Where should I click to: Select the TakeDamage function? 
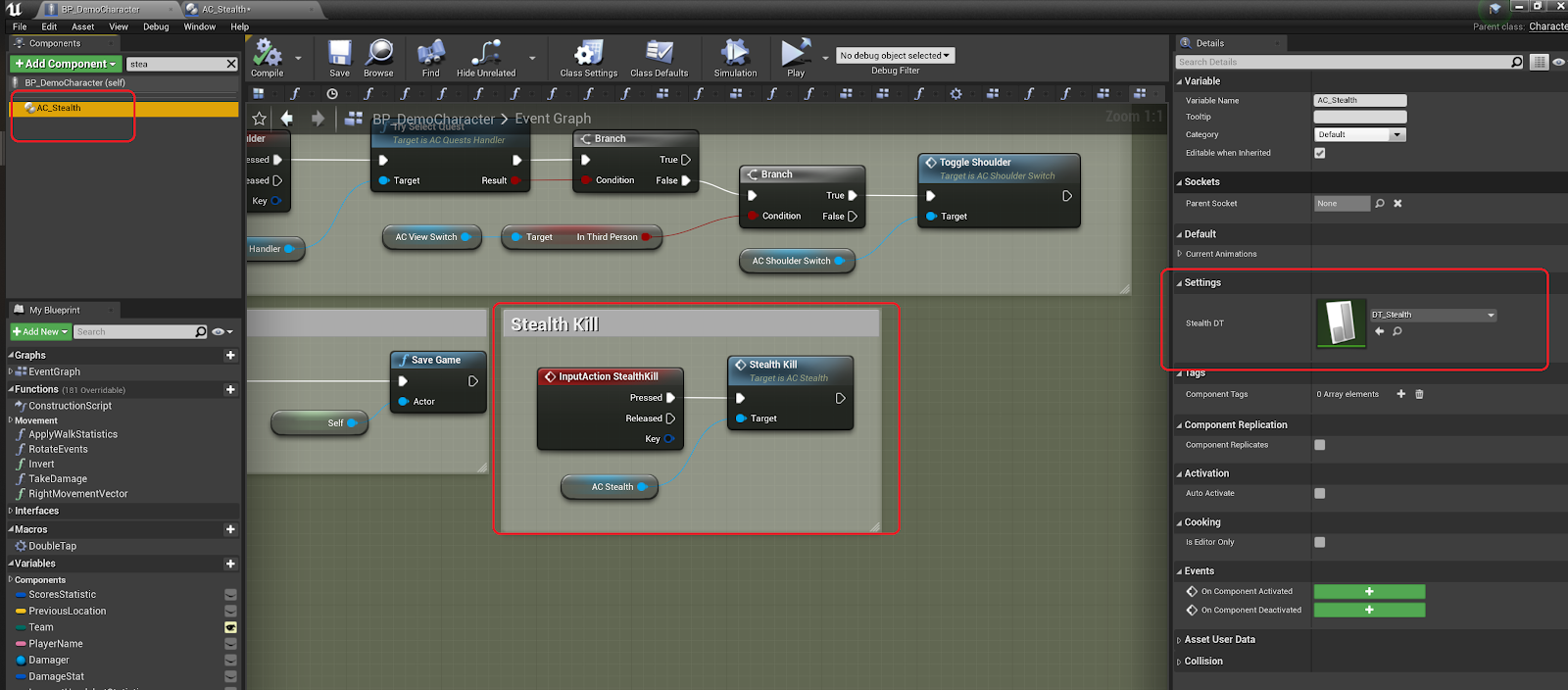pyautogui.click(x=58, y=479)
